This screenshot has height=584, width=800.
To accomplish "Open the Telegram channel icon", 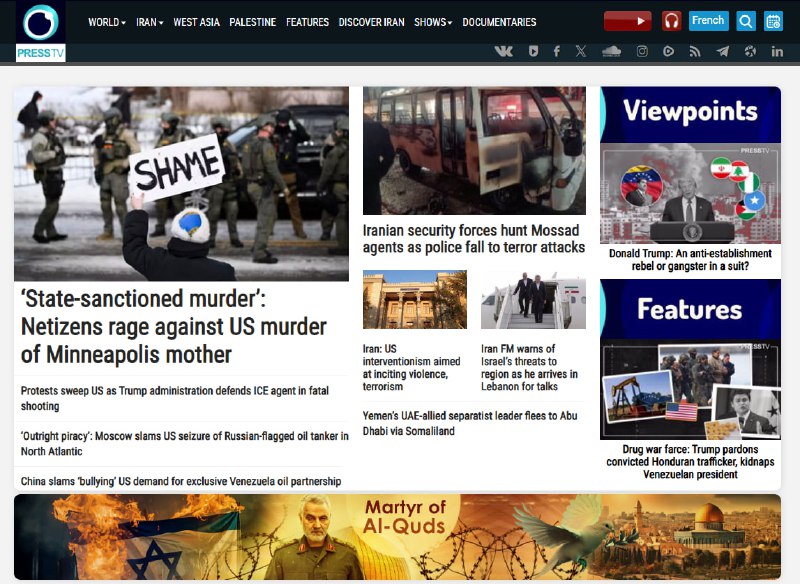I will [722, 51].
